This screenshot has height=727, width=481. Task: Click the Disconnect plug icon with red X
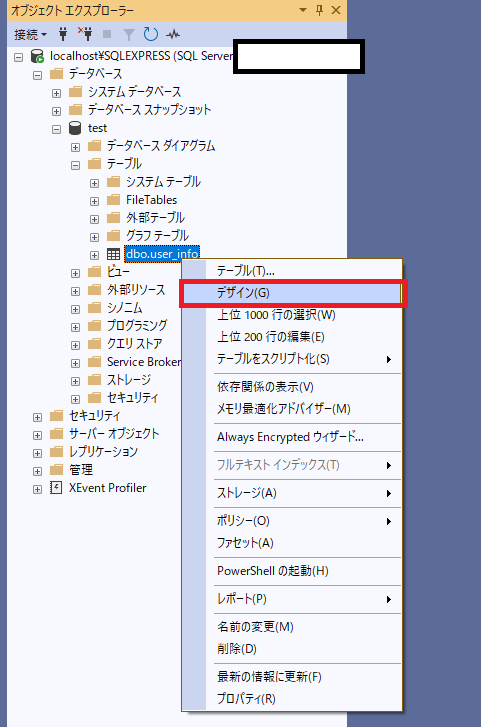click(x=85, y=34)
